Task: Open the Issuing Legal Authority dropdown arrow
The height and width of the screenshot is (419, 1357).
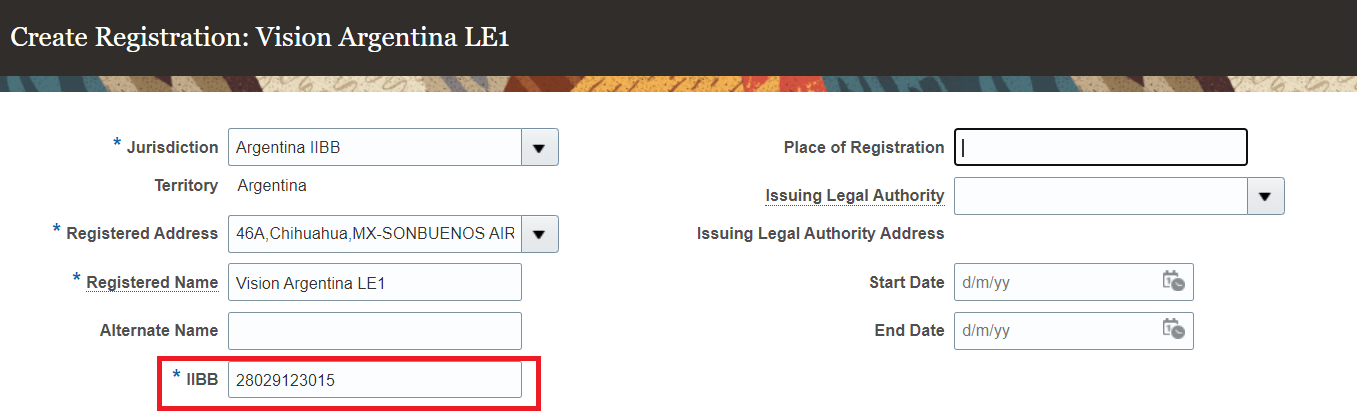Action: click(x=1265, y=196)
